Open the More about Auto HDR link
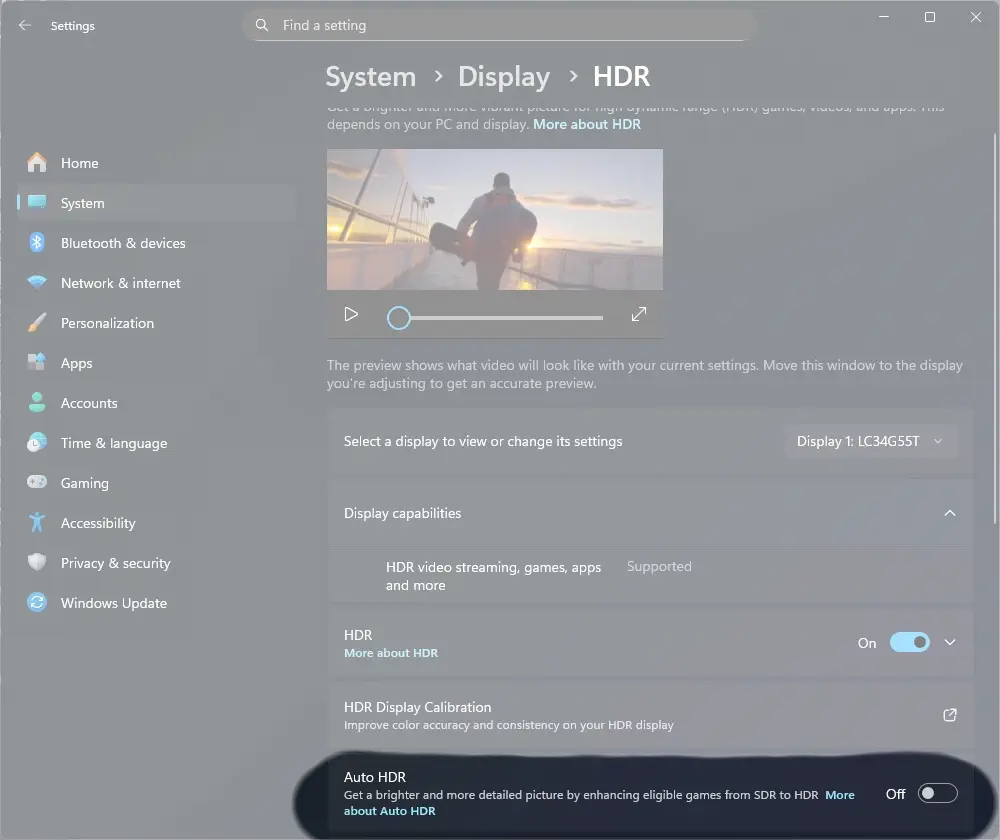1000x840 pixels. coord(389,811)
